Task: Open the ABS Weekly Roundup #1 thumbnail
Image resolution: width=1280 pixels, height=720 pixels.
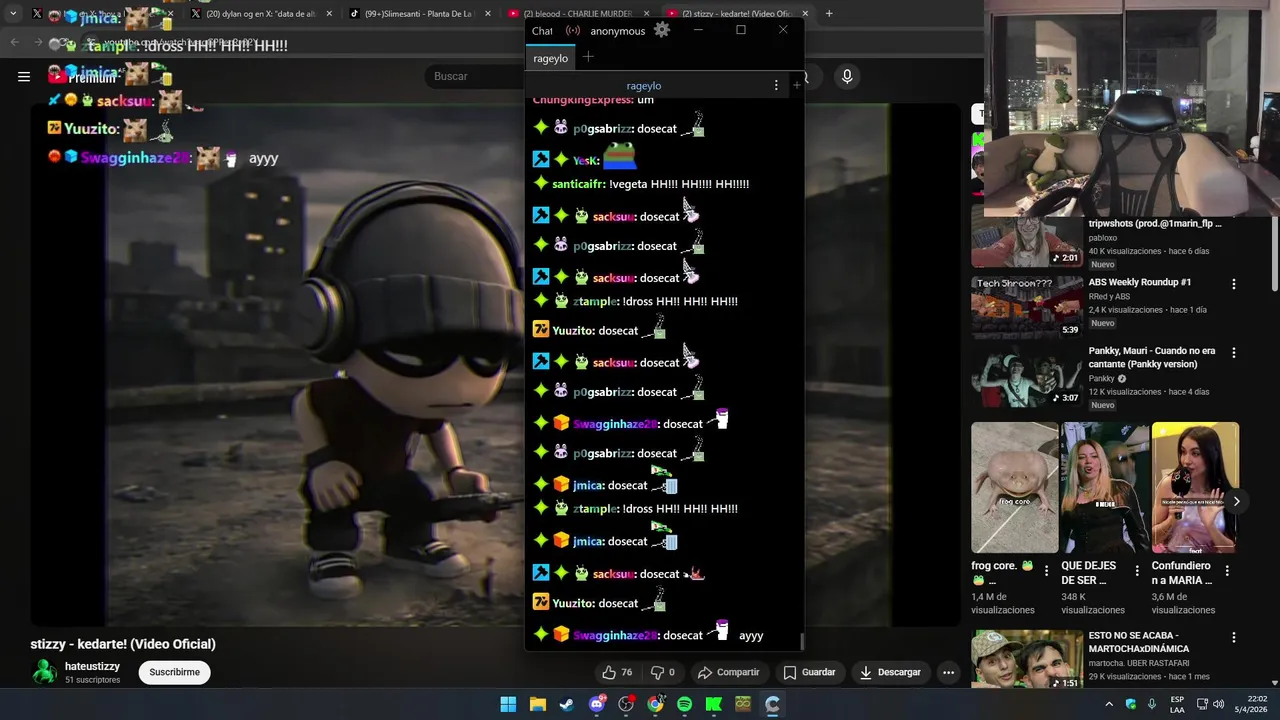Action: 1027,307
